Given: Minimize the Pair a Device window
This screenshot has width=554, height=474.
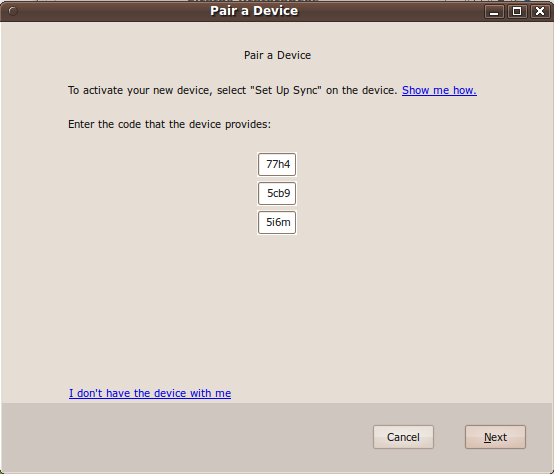Looking at the screenshot, I should pyautogui.click(x=494, y=12).
